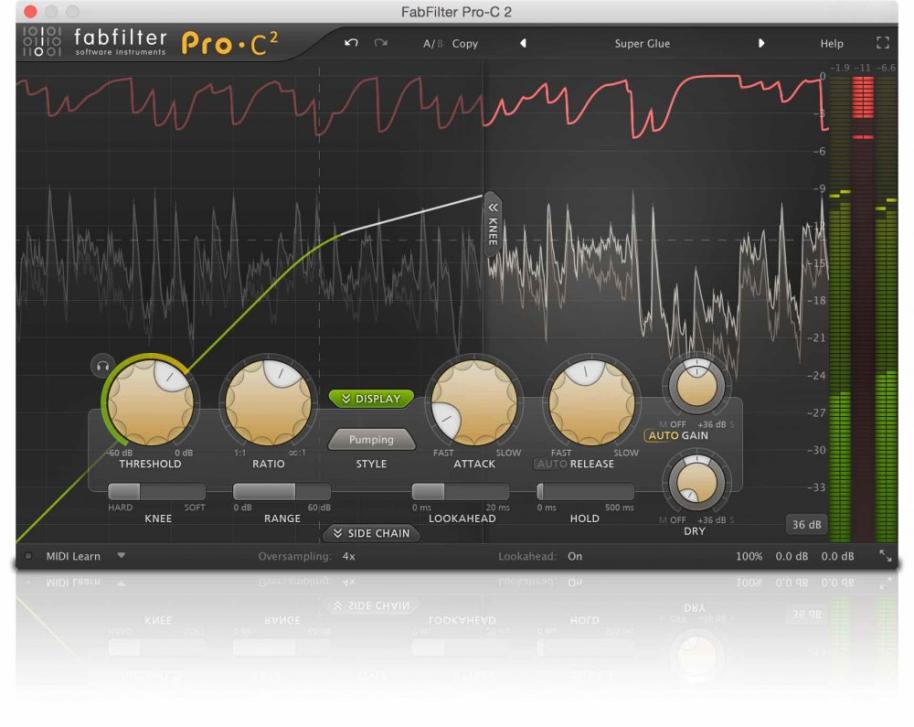Change Oversampling 4x setting
This screenshot has width=914, height=727.
coord(349,556)
